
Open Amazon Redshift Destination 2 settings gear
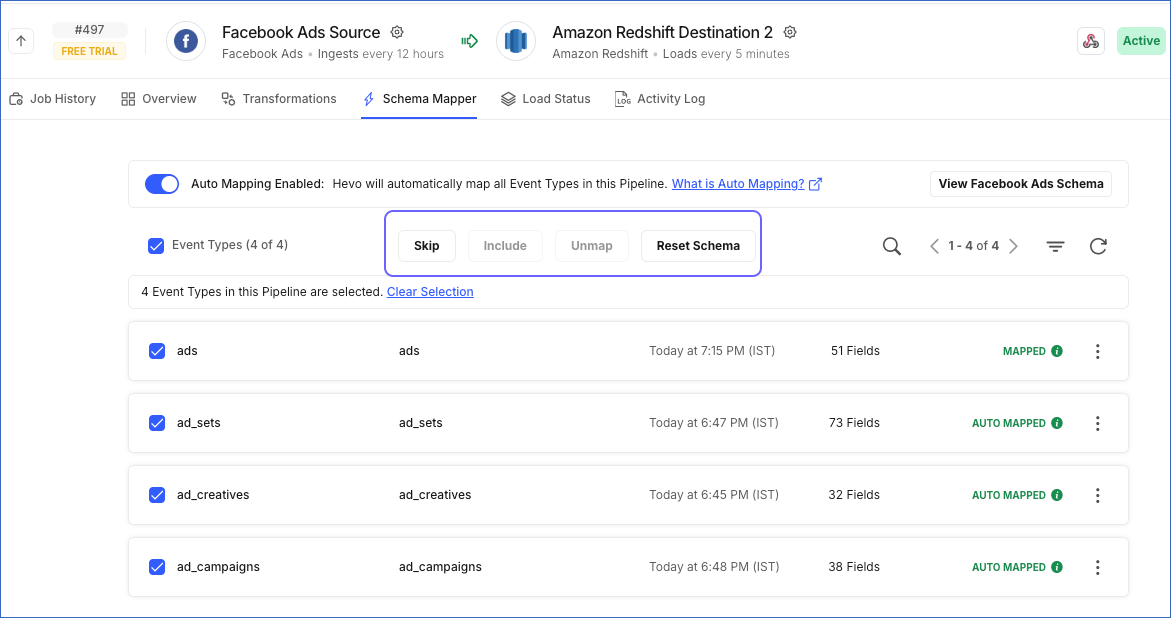point(790,32)
